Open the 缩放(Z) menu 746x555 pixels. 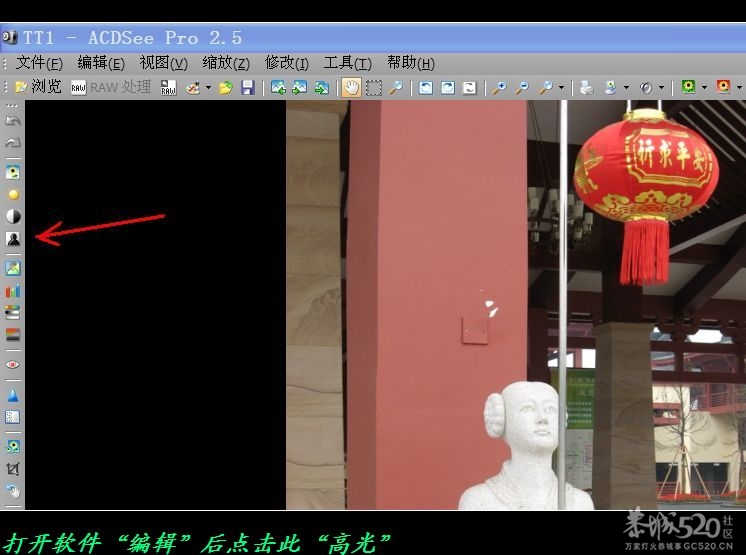[226, 63]
